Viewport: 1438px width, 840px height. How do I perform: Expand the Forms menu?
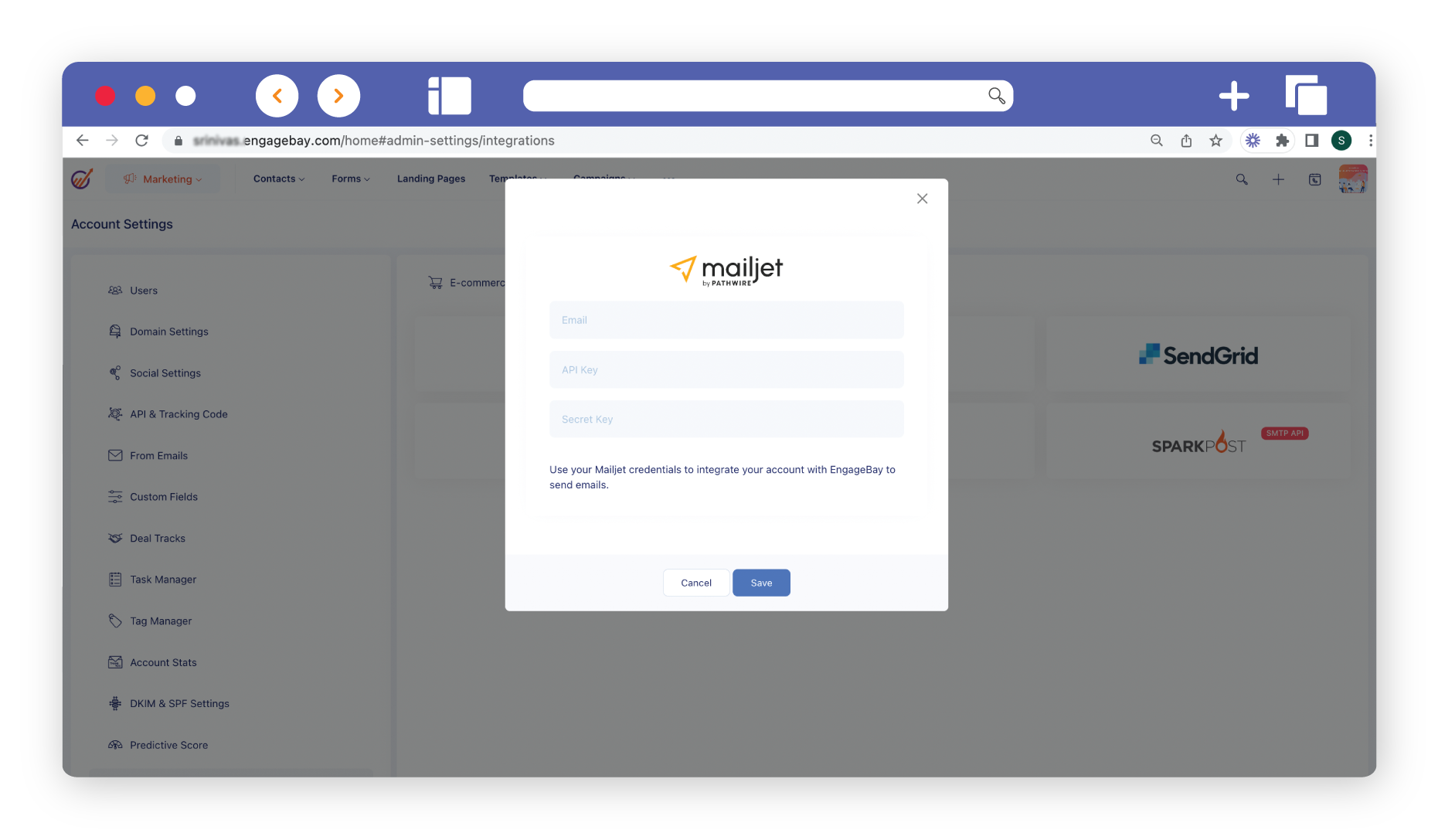coord(350,179)
